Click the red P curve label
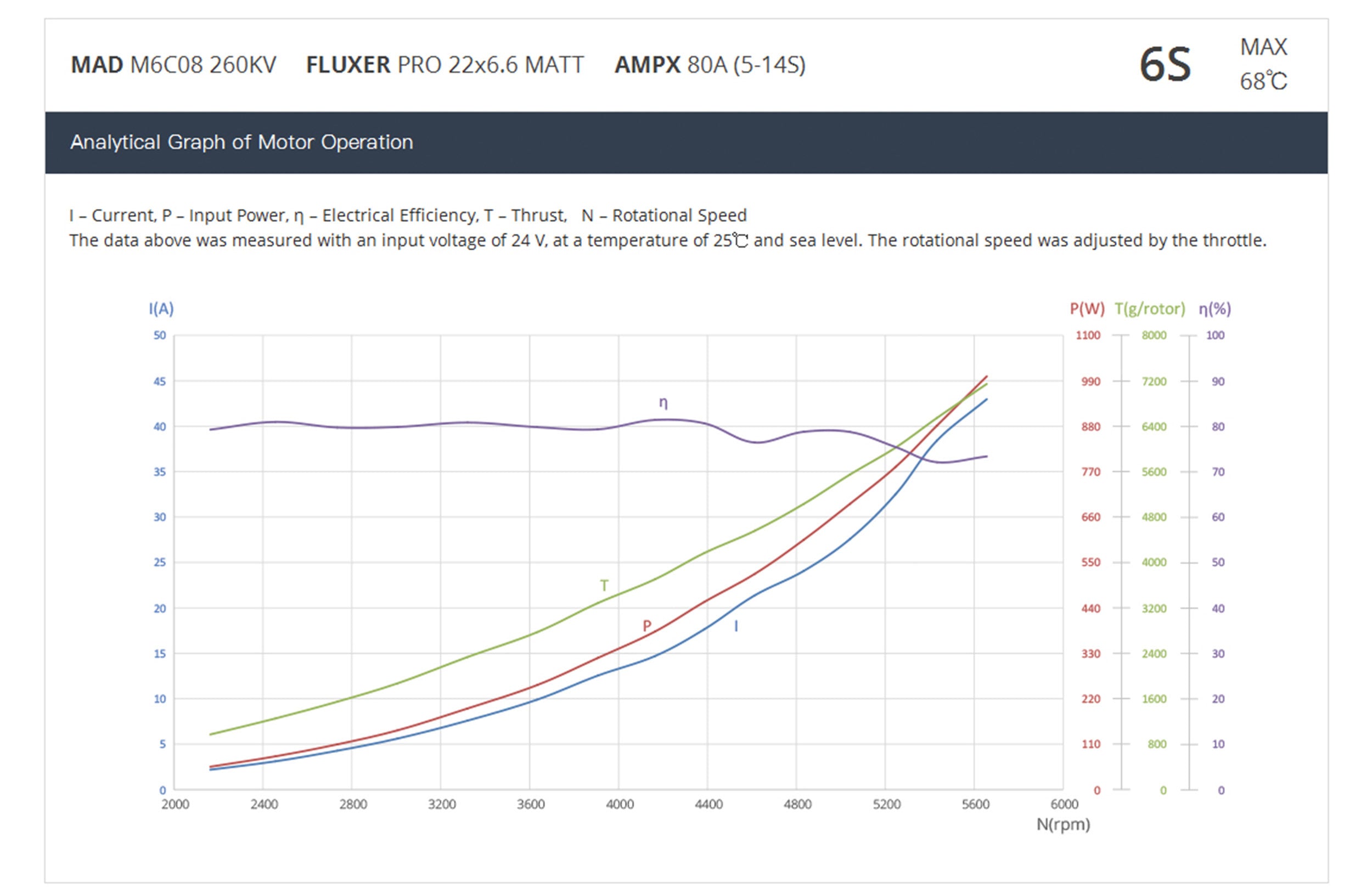The height and width of the screenshot is (893, 1372). [x=647, y=626]
